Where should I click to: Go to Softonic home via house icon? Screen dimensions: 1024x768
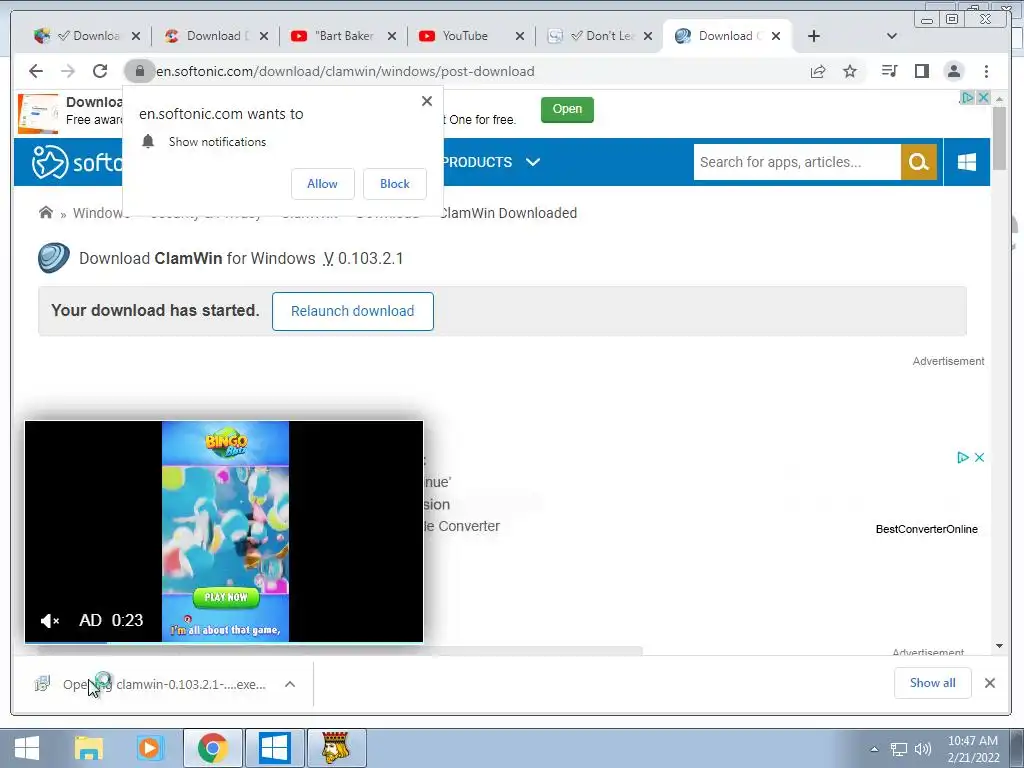click(x=46, y=212)
